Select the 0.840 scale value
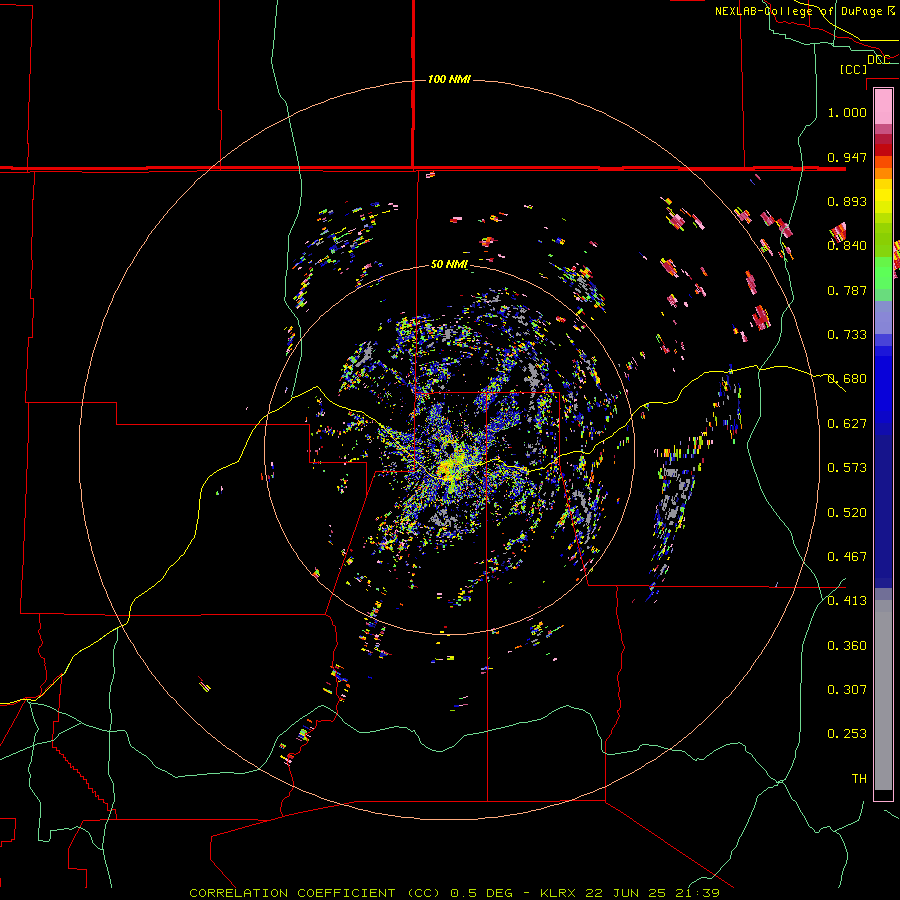This screenshot has height=900, width=900. (x=847, y=246)
